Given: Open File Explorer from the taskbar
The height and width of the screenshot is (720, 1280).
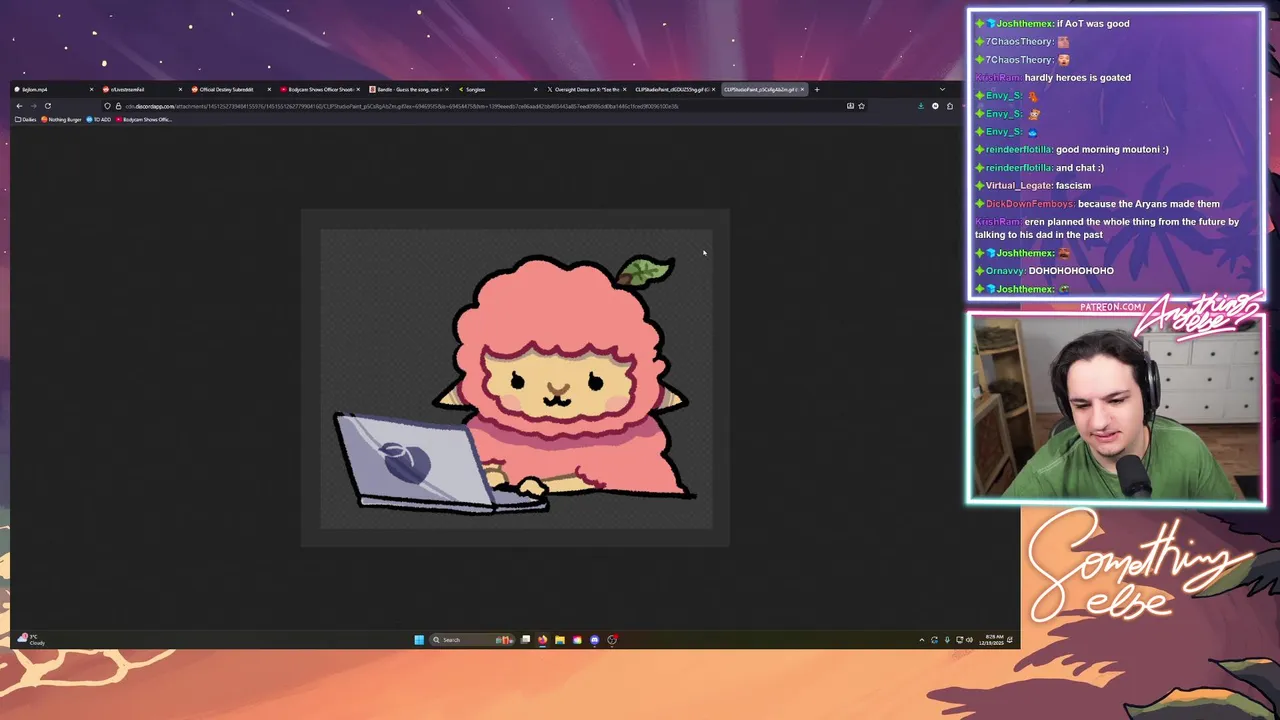Looking at the screenshot, I should click(x=560, y=640).
